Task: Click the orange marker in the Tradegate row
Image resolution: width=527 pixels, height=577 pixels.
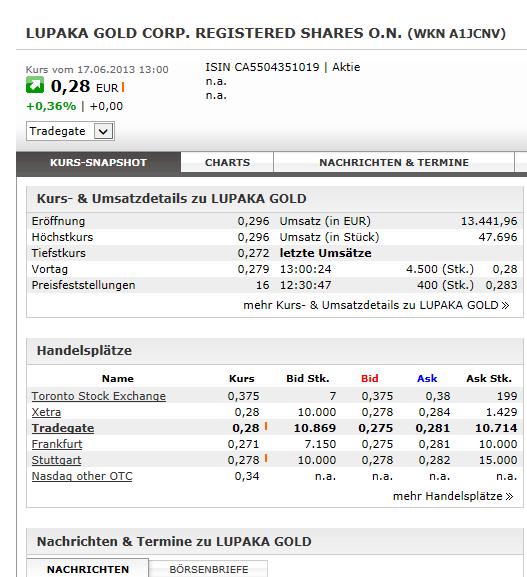Action: [x=266, y=426]
